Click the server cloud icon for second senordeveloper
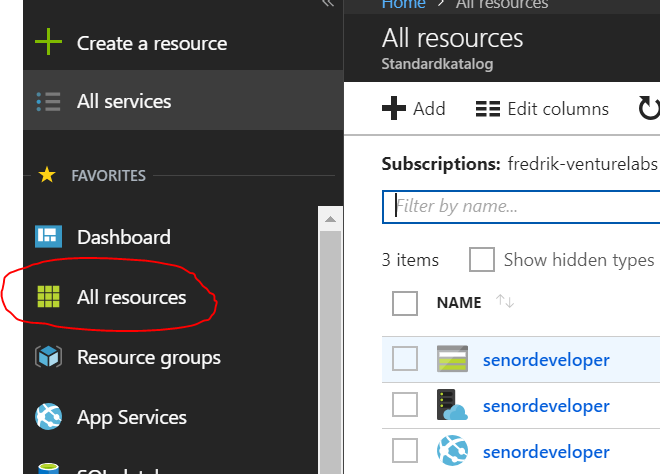This screenshot has height=474, width=660. tap(452, 405)
